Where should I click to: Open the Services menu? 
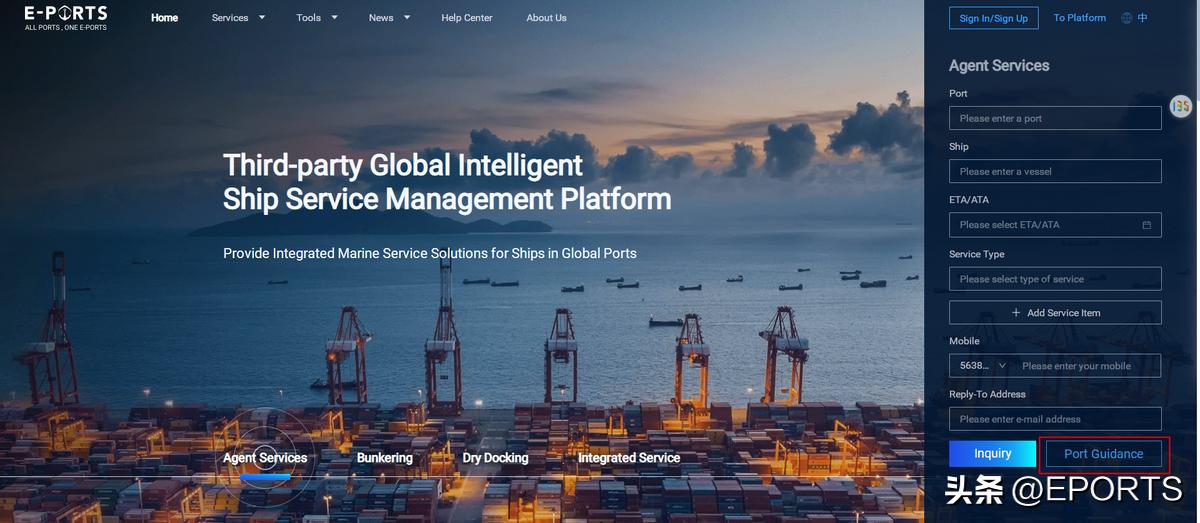[230, 18]
